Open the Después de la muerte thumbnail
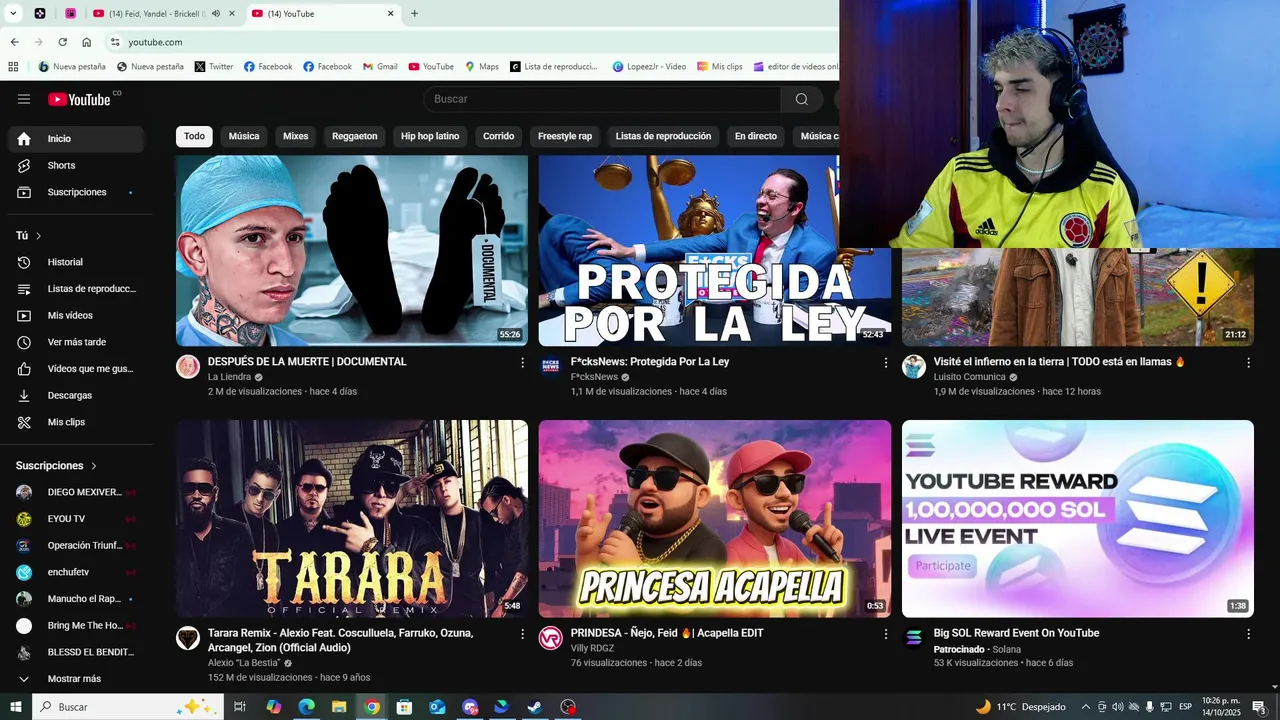 point(352,250)
